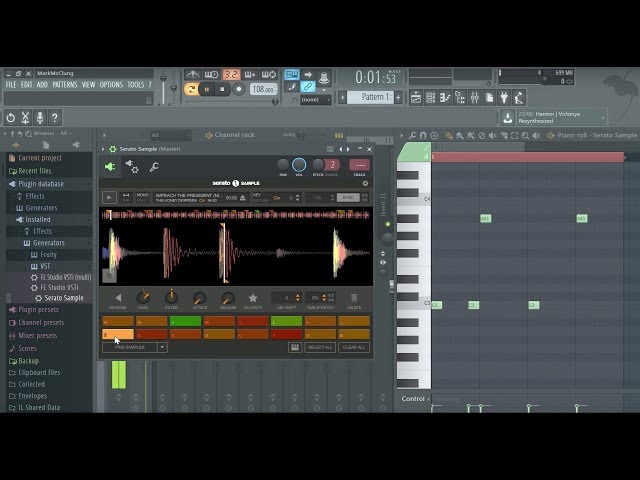640x480 pixels.
Task: Open the VIEW menu
Action: coord(88,84)
